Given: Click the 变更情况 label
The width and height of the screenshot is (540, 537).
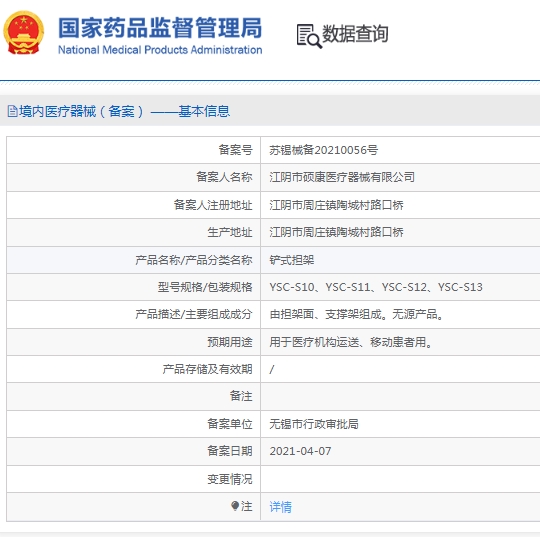Looking at the screenshot, I should pos(230,479).
